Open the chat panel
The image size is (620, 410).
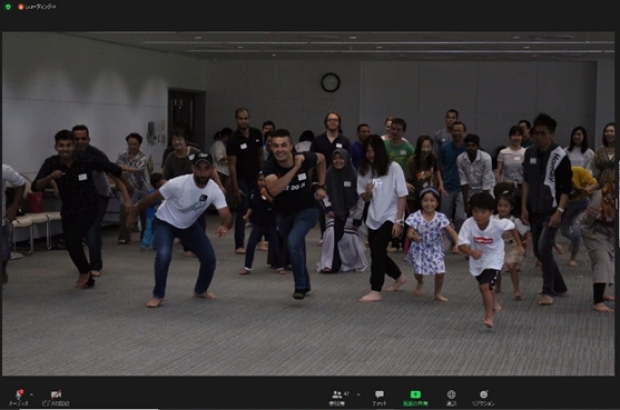(379, 398)
